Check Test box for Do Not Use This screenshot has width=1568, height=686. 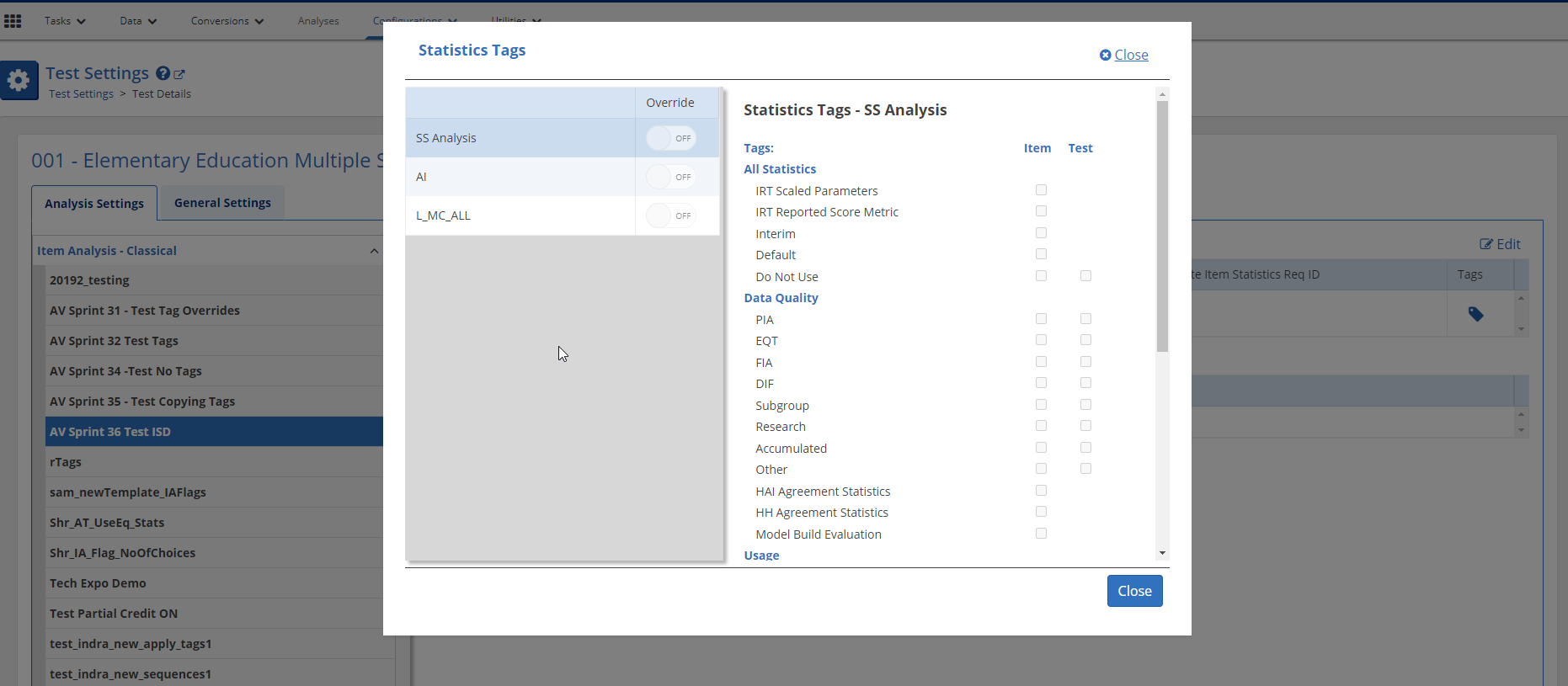[1085, 276]
